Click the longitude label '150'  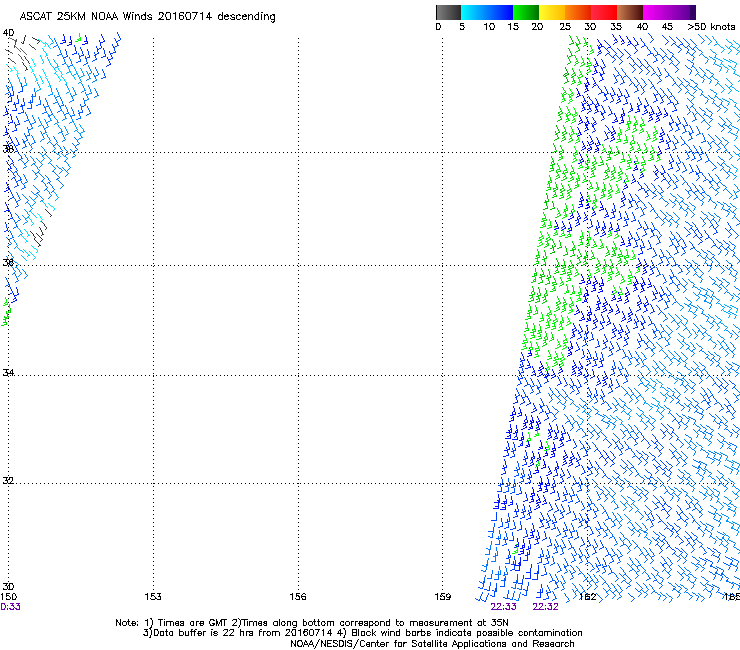click(x=9, y=597)
